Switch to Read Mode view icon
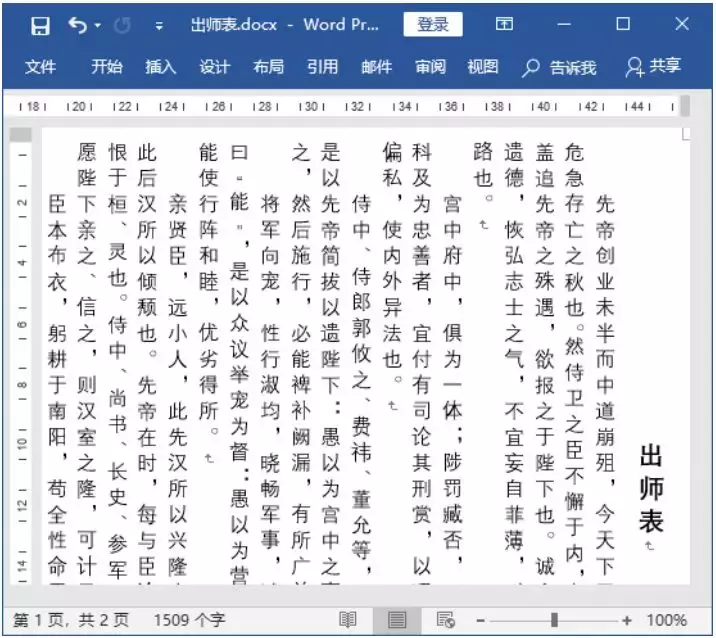This screenshot has height=638, width=716. coord(348,620)
